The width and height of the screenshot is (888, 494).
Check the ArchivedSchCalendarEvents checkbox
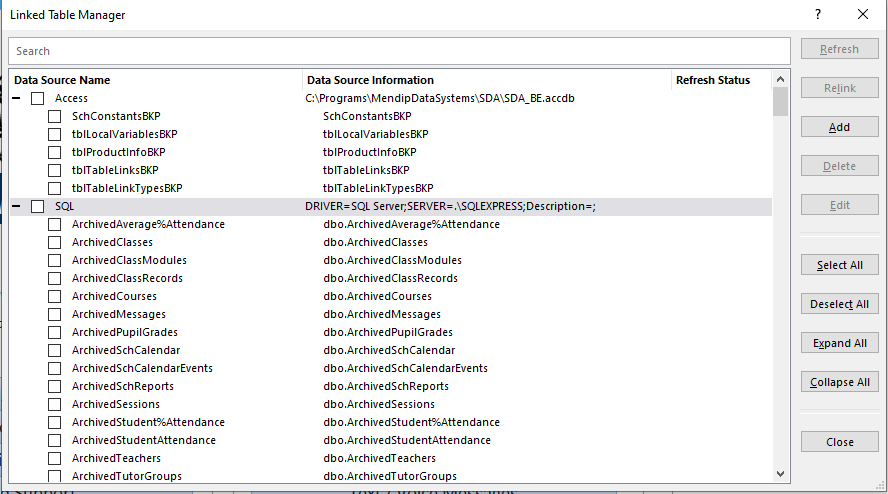[x=54, y=368]
